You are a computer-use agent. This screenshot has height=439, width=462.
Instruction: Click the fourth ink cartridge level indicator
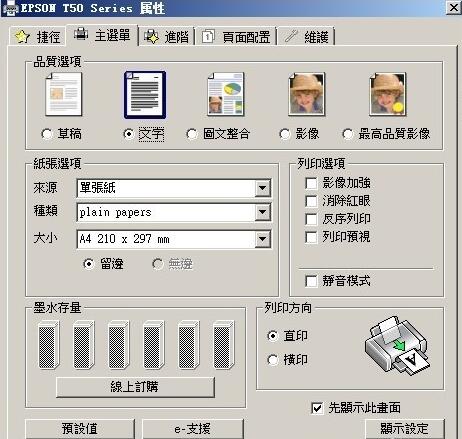pyautogui.click(x=154, y=345)
